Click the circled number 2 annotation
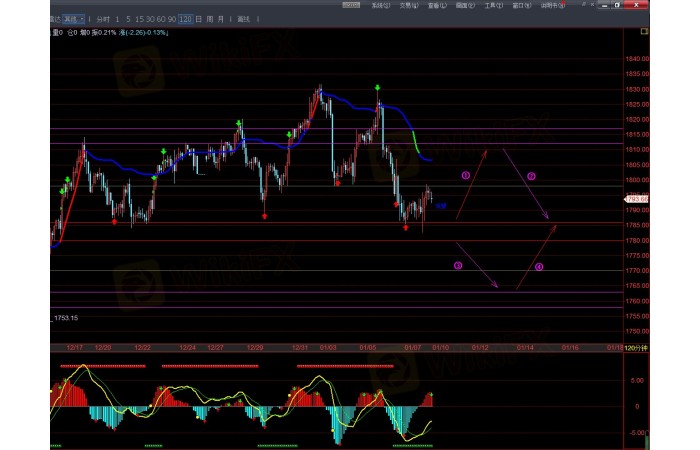Image resolution: width=700 pixels, height=450 pixels. pos(531,176)
